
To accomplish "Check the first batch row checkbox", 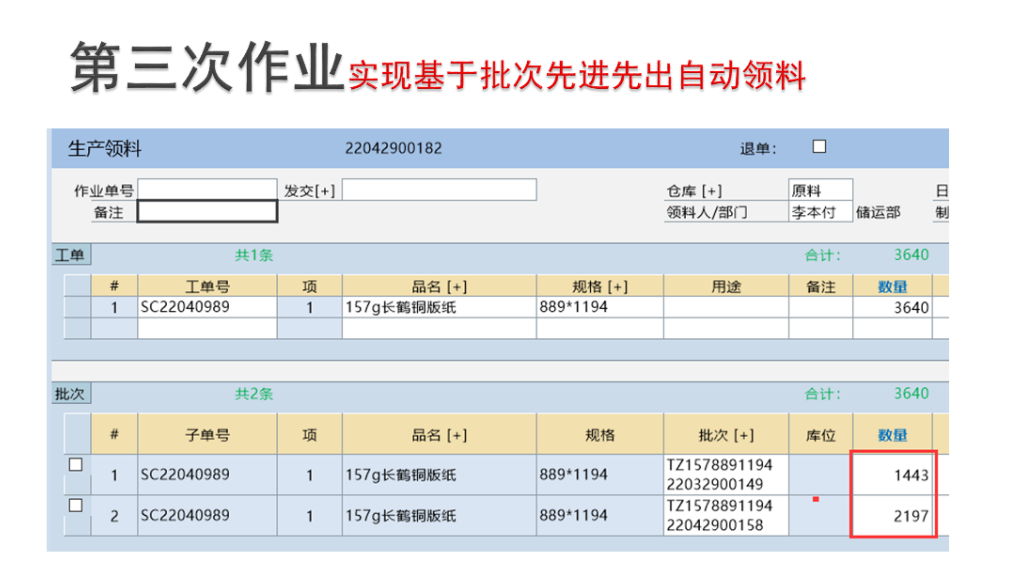I will [75, 466].
